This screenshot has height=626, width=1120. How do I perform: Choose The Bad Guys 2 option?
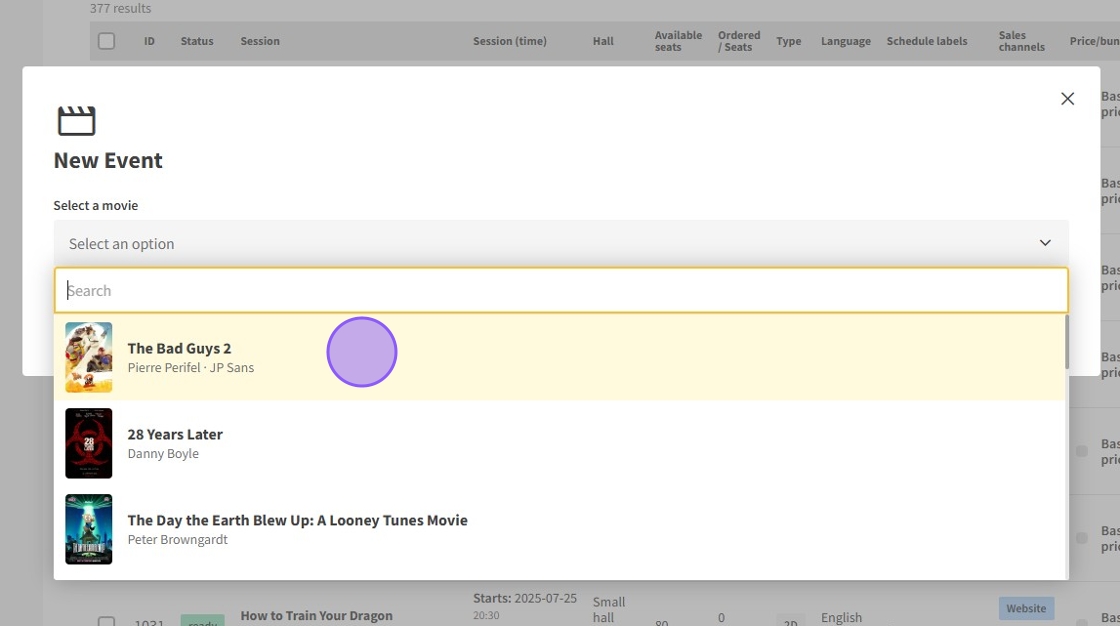click(180, 349)
